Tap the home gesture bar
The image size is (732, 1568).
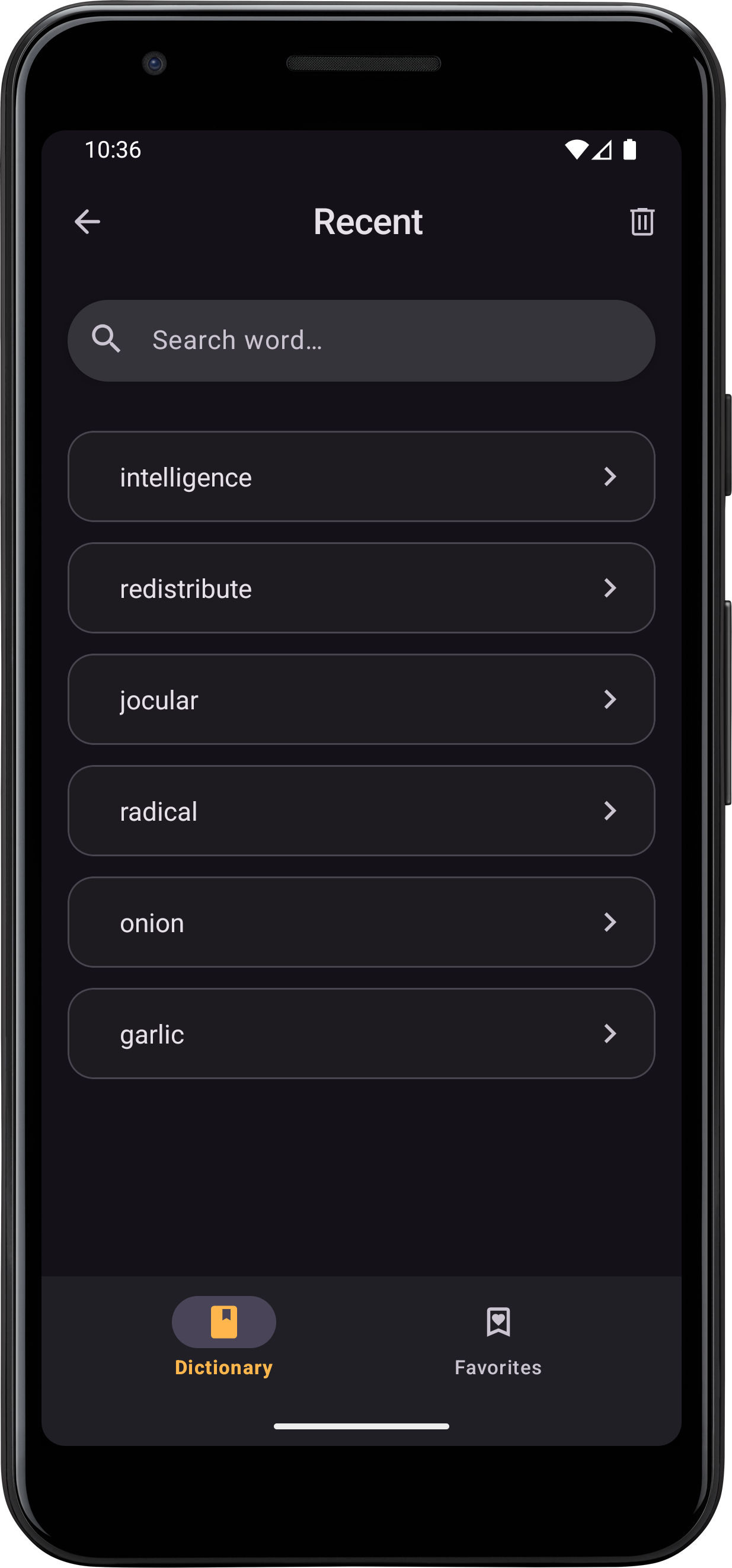361,1426
